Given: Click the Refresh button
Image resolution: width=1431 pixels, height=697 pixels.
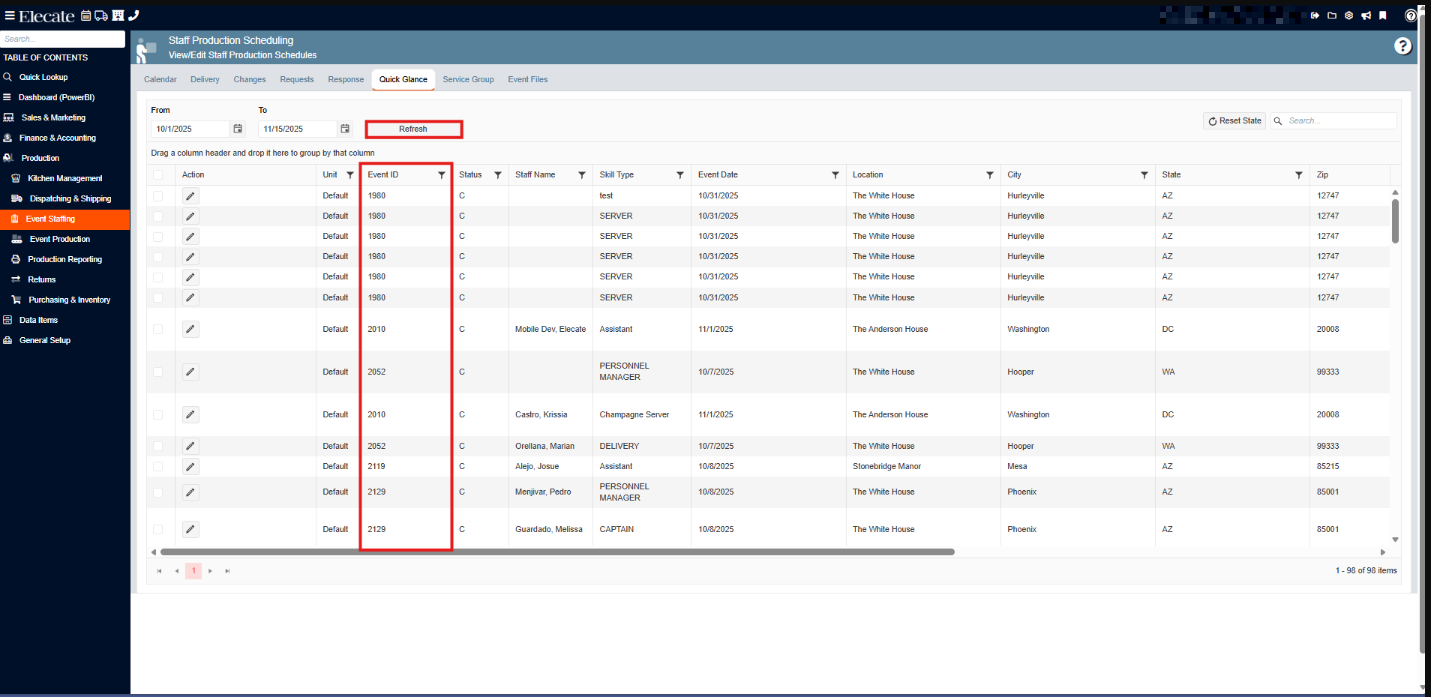Looking at the screenshot, I should tap(413, 129).
